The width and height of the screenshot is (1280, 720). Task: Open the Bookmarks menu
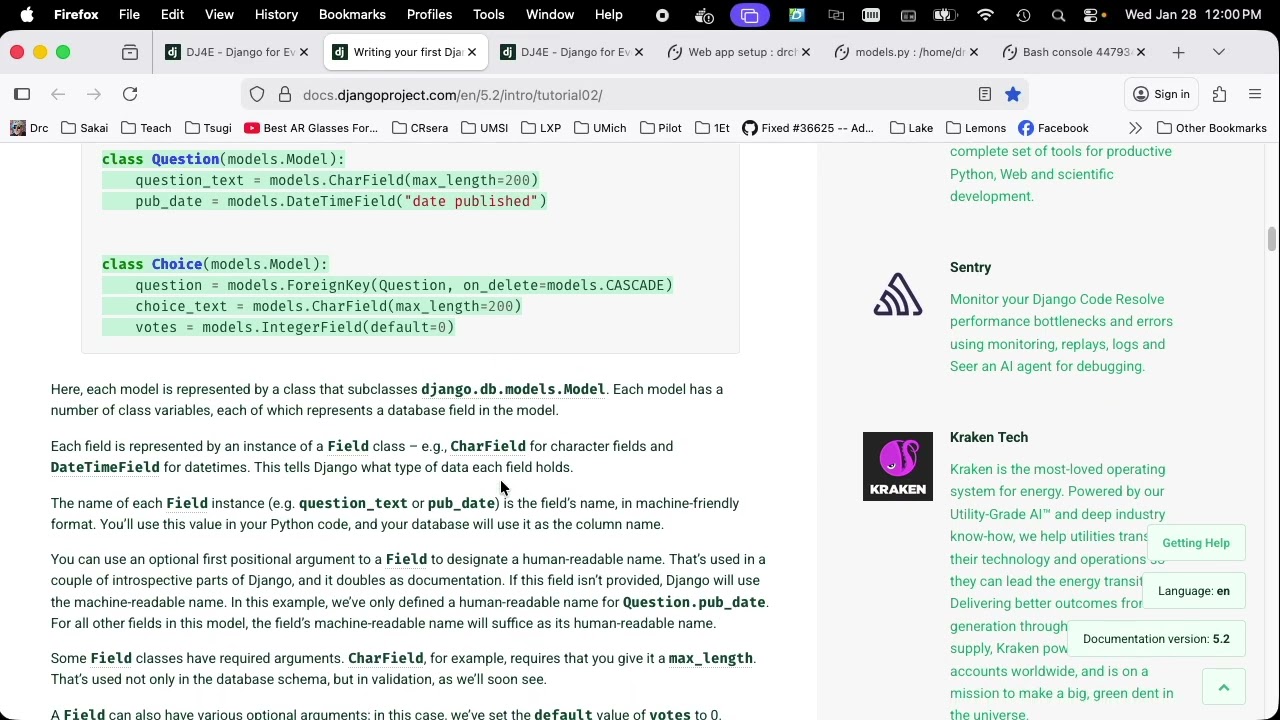point(352,15)
